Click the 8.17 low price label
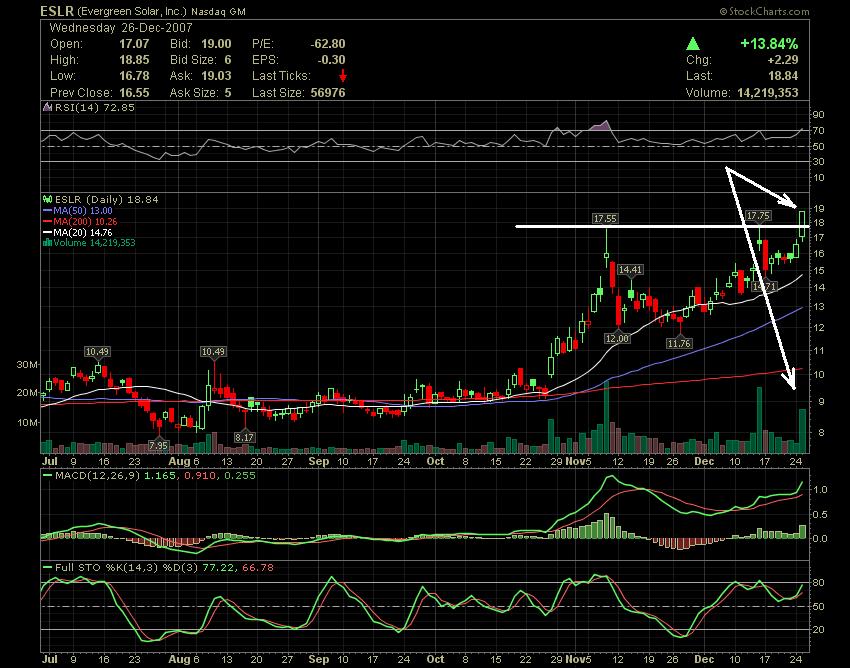The width and height of the screenshot is (850, 668). [244, 438]
